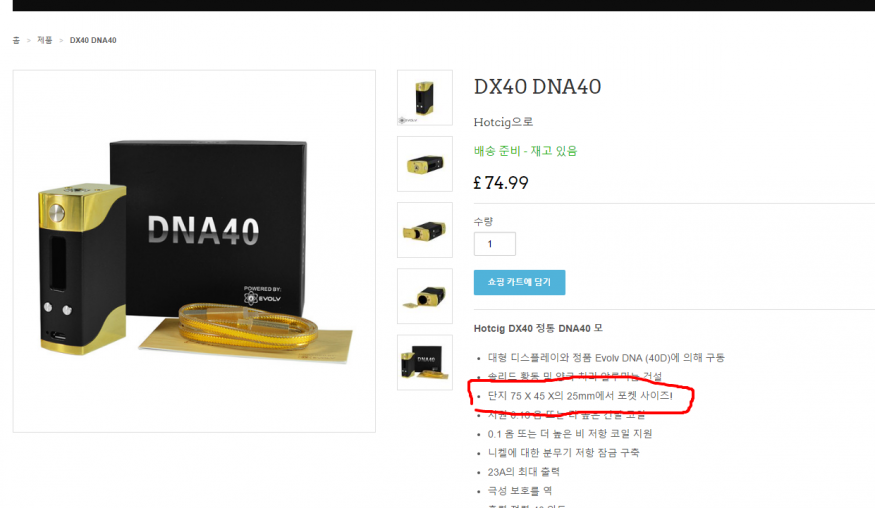
Task: Select the first thumbnail of upright mod
Action: tap(425, 98)
